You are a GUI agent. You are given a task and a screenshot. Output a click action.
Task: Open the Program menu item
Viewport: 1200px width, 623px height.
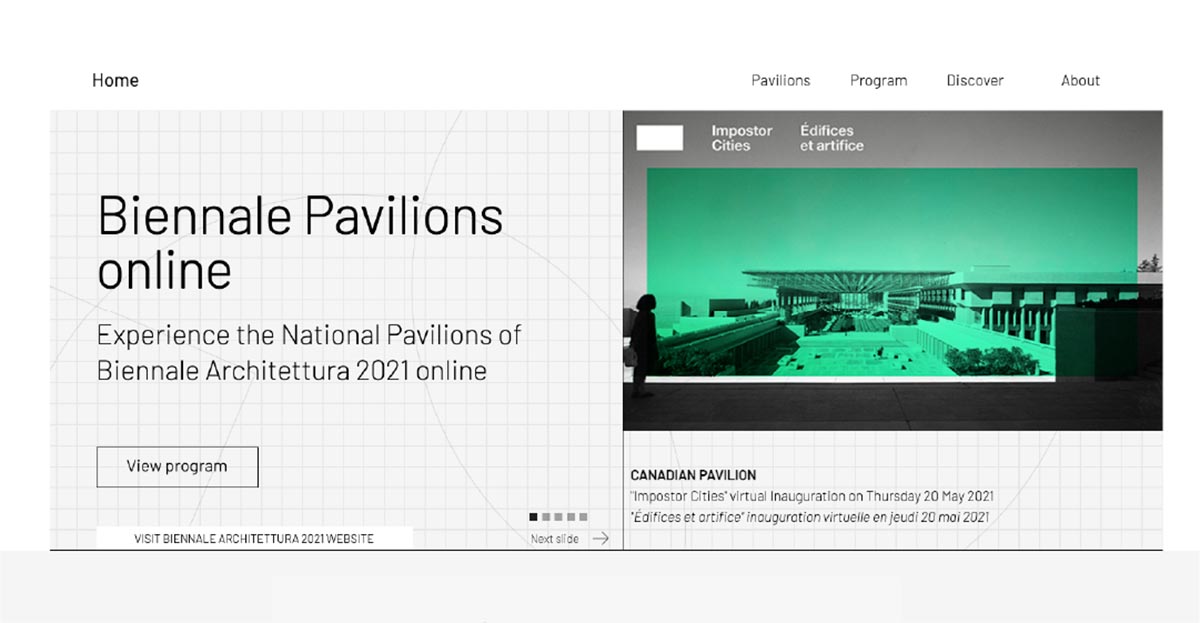point(878,81)
